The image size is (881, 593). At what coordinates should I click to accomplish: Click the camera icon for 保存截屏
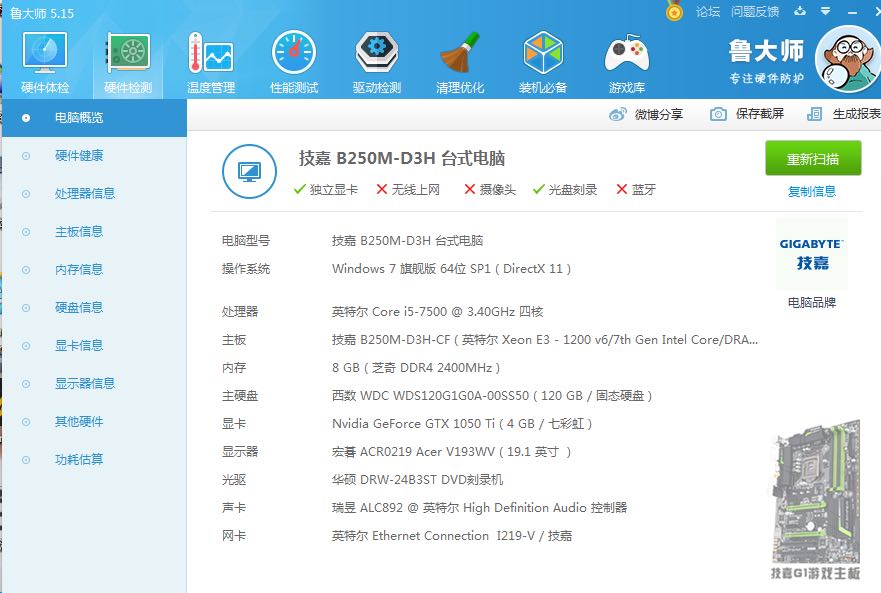[x=717, y=115]
